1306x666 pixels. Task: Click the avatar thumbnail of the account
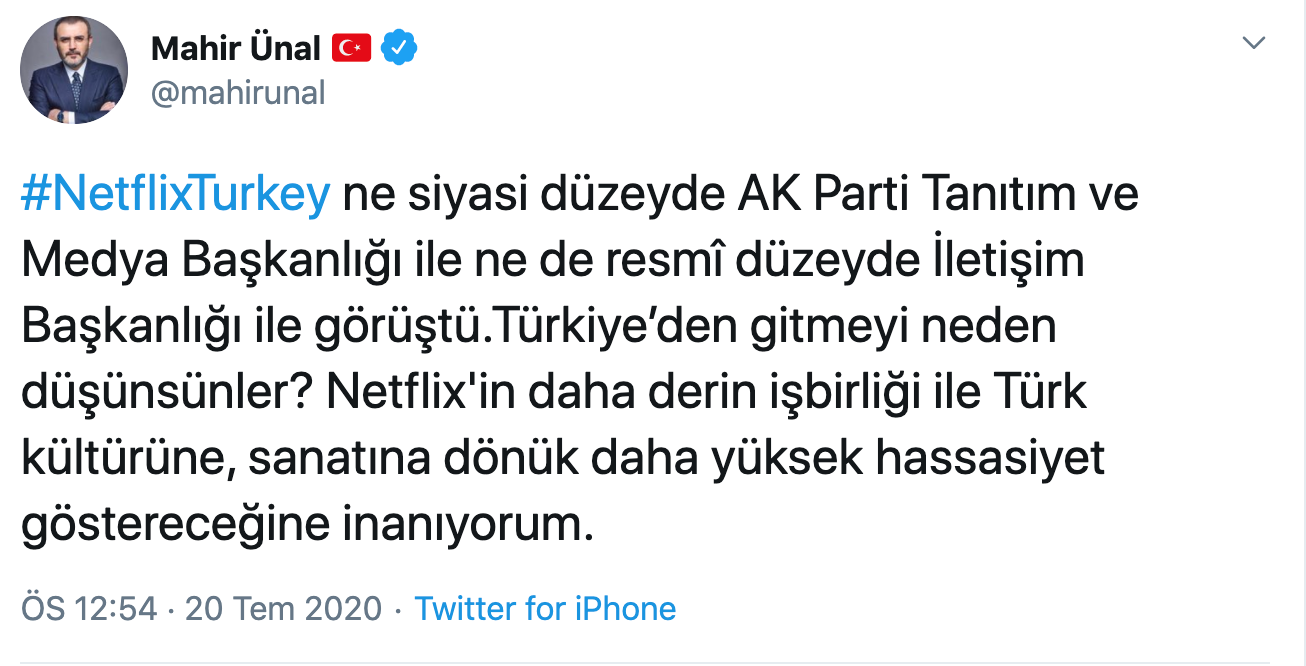tap(73, 70)
